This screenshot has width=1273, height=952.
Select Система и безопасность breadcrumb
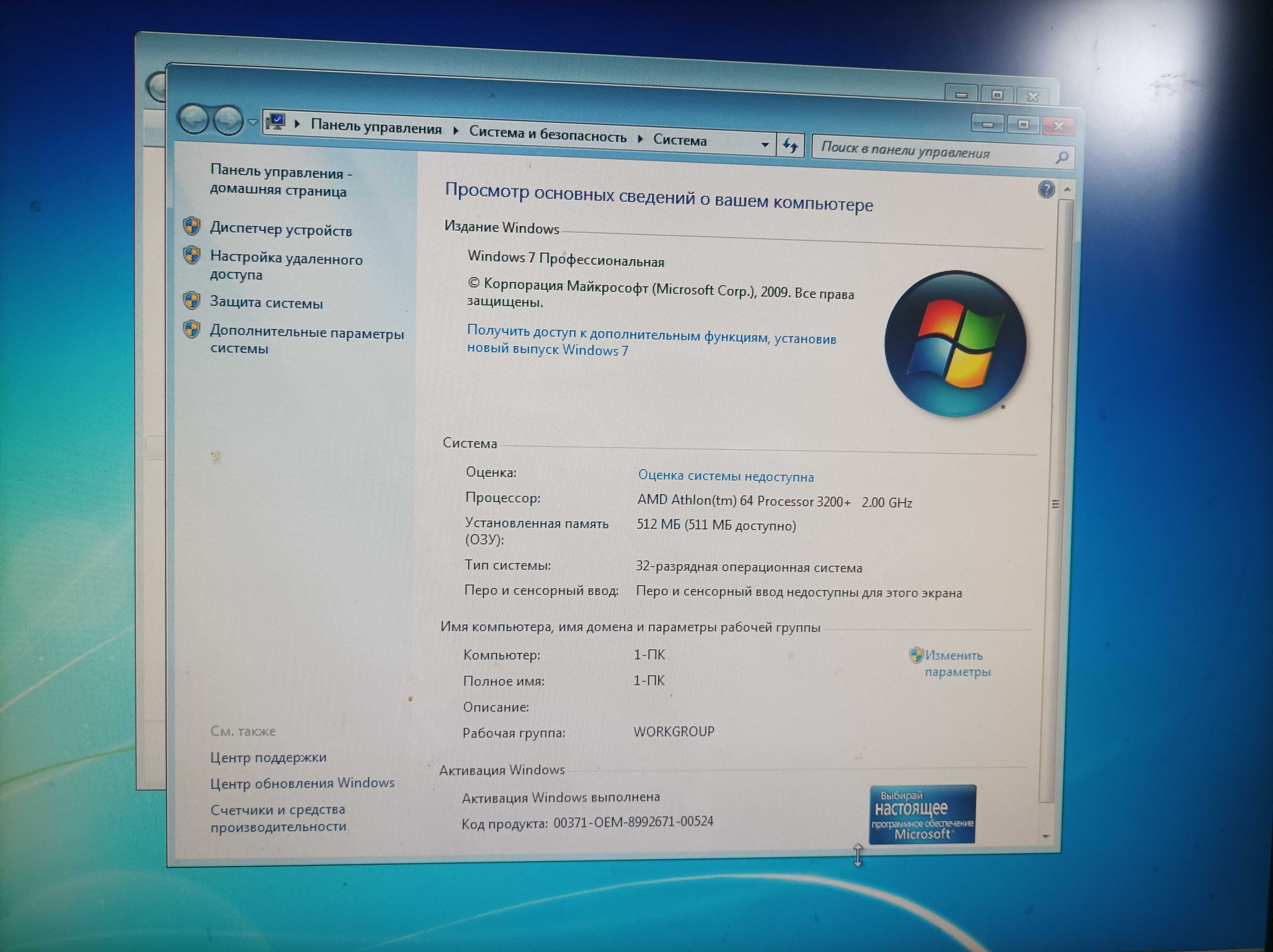pyautogui.click(x=547, y=135)
